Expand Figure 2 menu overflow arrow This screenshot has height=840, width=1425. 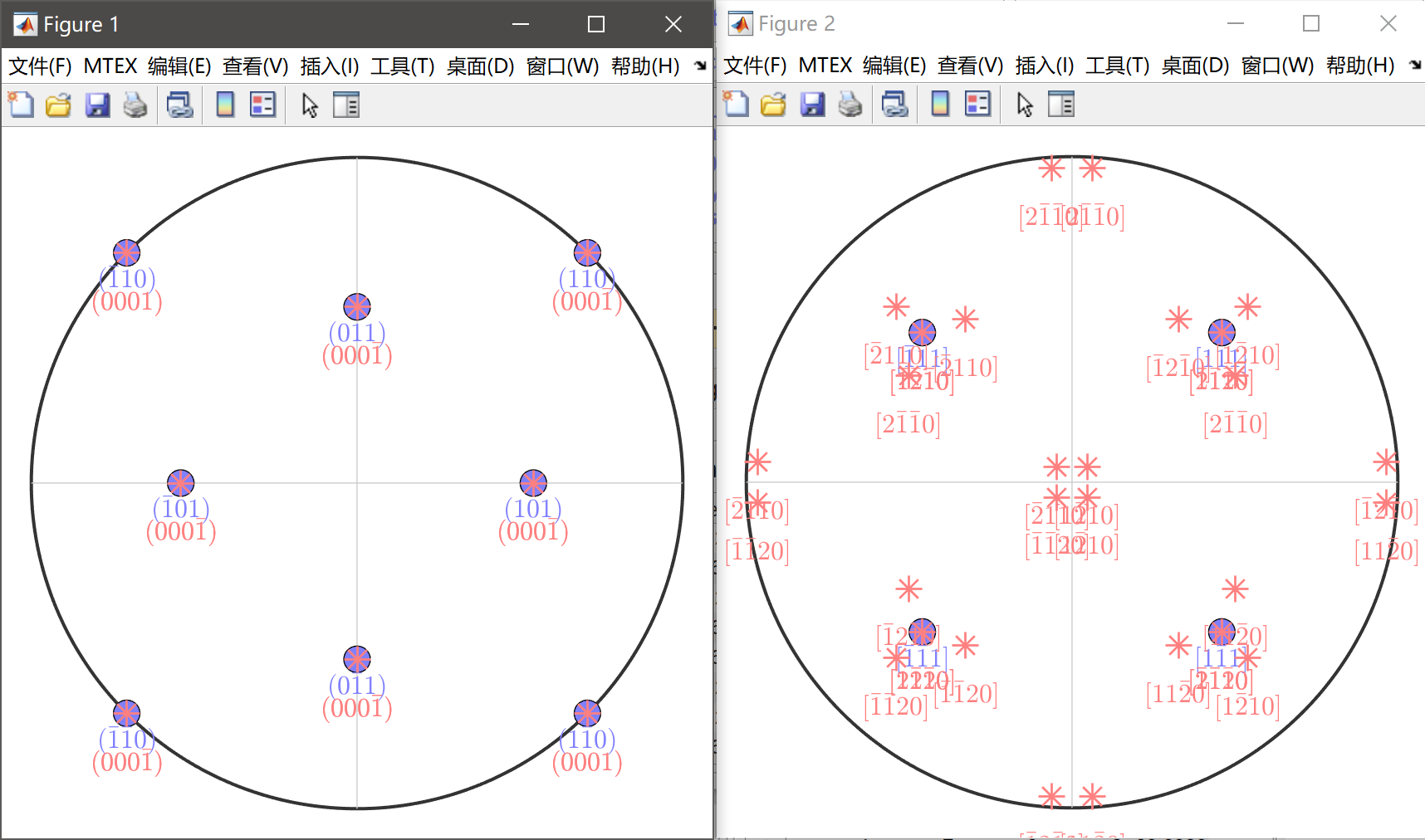click(1416, 65)
